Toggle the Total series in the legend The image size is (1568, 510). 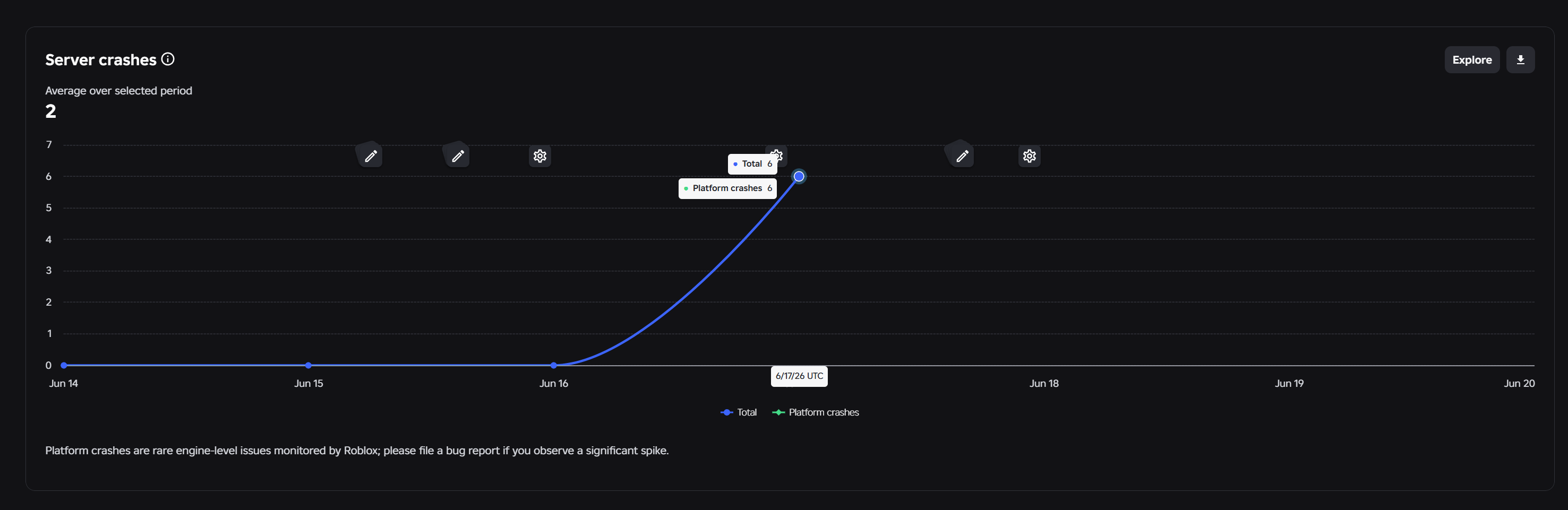(x=739, y=412)
